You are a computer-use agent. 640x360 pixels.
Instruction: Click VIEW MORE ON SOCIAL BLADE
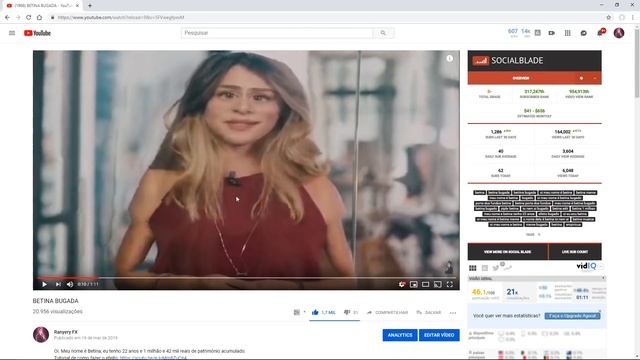pos(507,252)
